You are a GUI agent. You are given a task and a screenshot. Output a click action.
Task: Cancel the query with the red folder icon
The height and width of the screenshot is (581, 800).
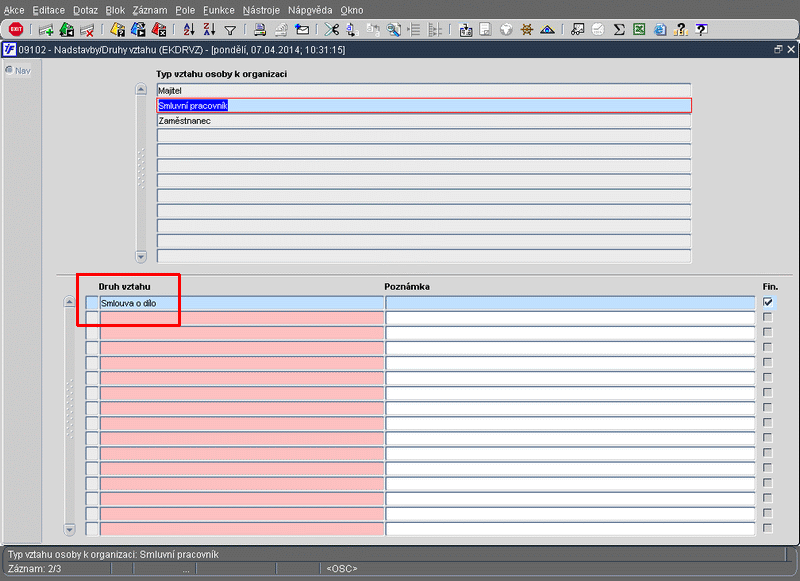[159, 30]
